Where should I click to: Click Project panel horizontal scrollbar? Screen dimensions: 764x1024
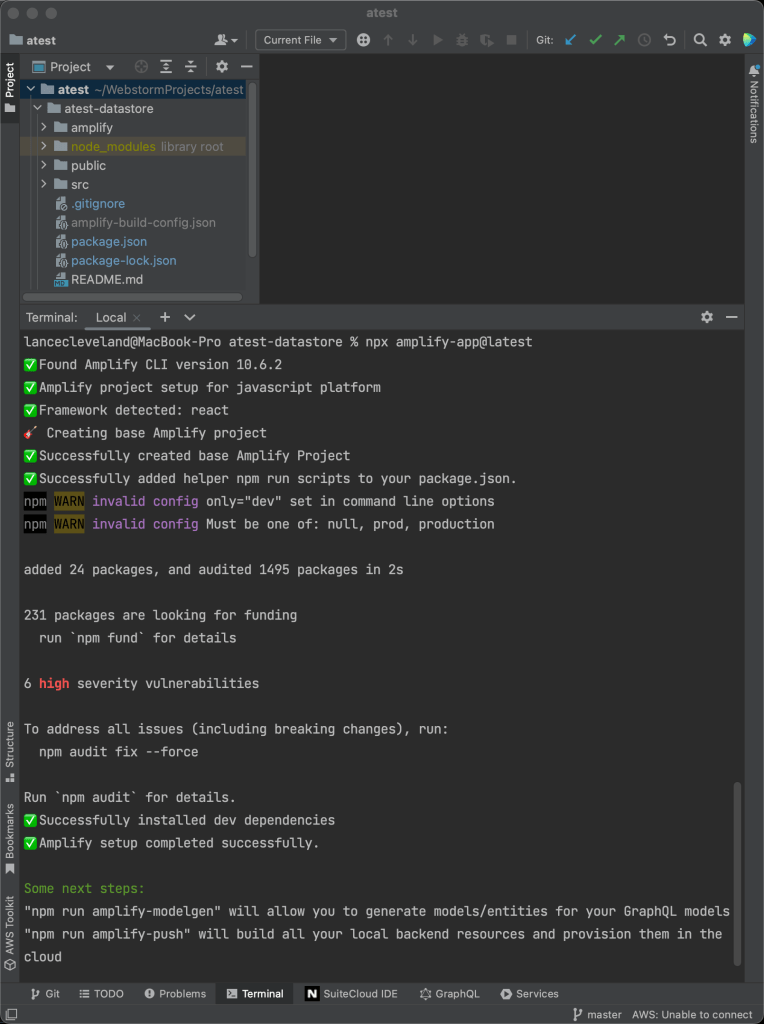pyautogui.click(x=133, y=297)
